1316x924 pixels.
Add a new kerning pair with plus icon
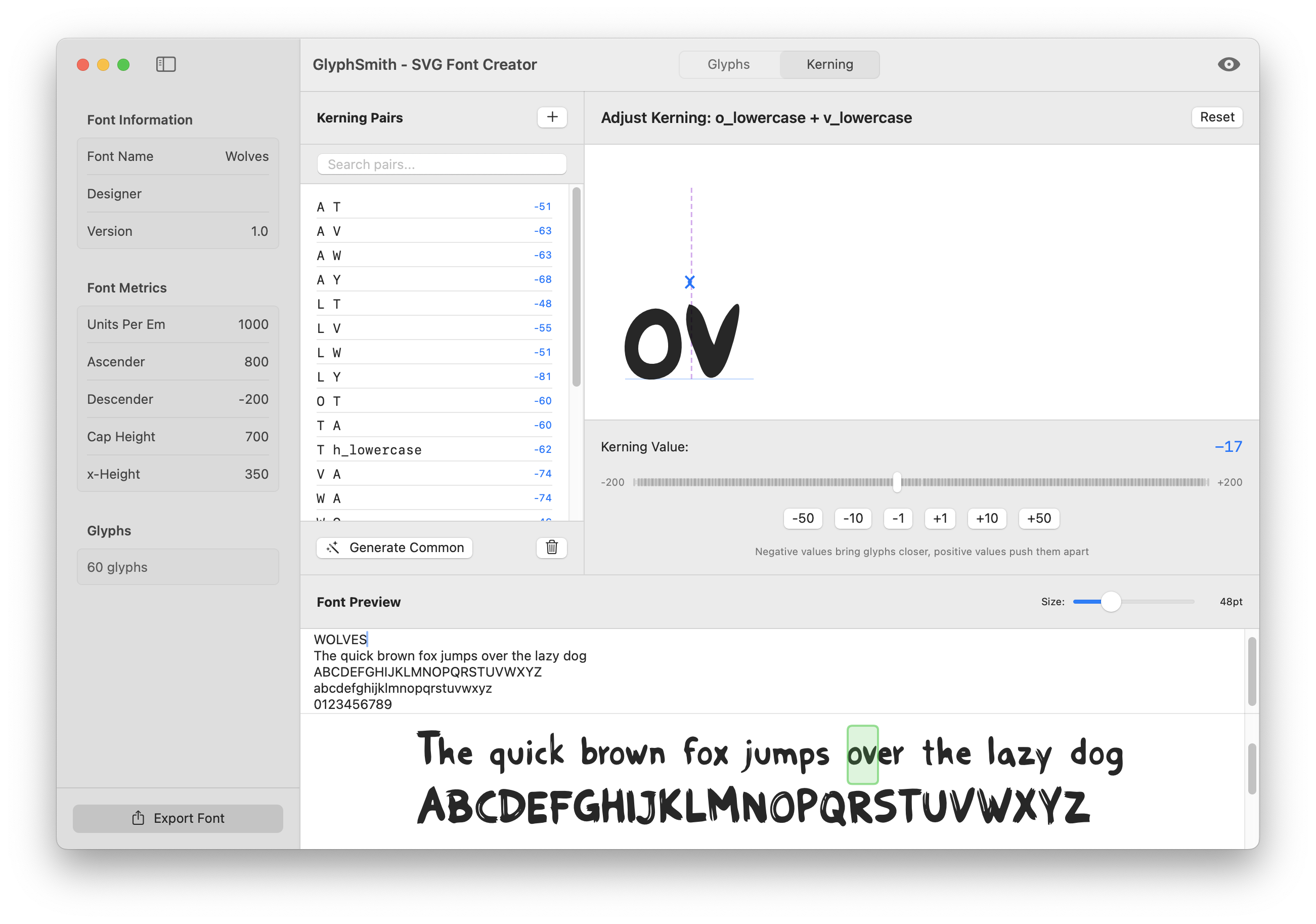[x=551, y=117]
